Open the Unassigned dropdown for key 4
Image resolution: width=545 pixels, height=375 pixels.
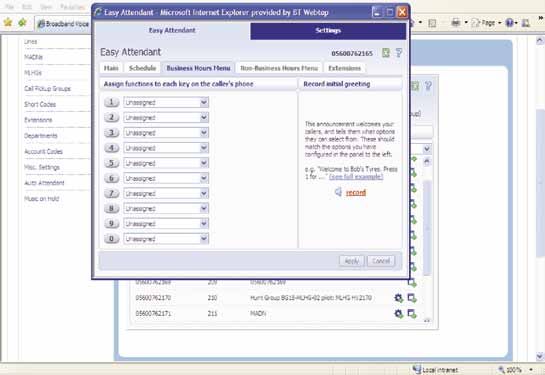pyautogui.click(x=166, y=148)
